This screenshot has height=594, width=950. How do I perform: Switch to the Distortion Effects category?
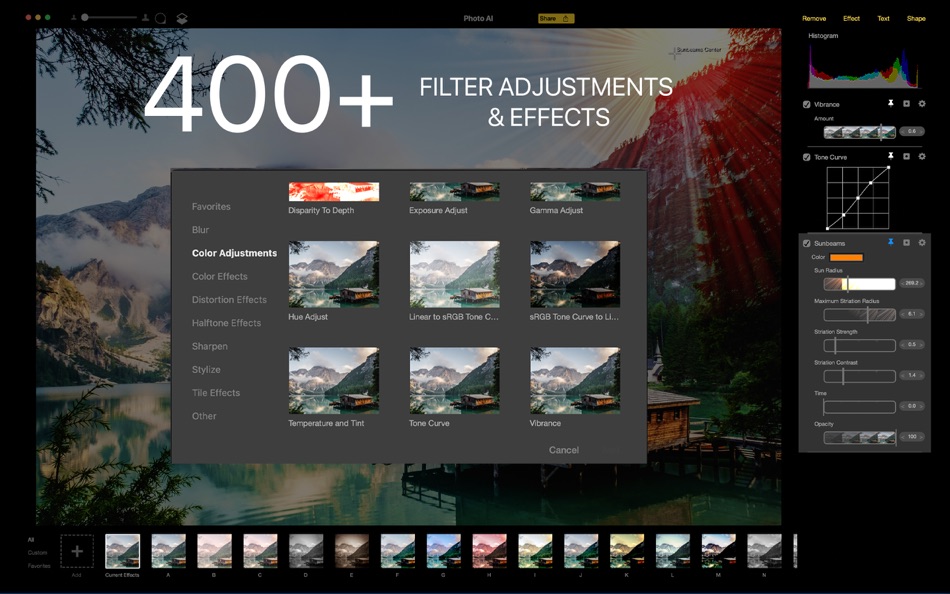click(229, 299)
